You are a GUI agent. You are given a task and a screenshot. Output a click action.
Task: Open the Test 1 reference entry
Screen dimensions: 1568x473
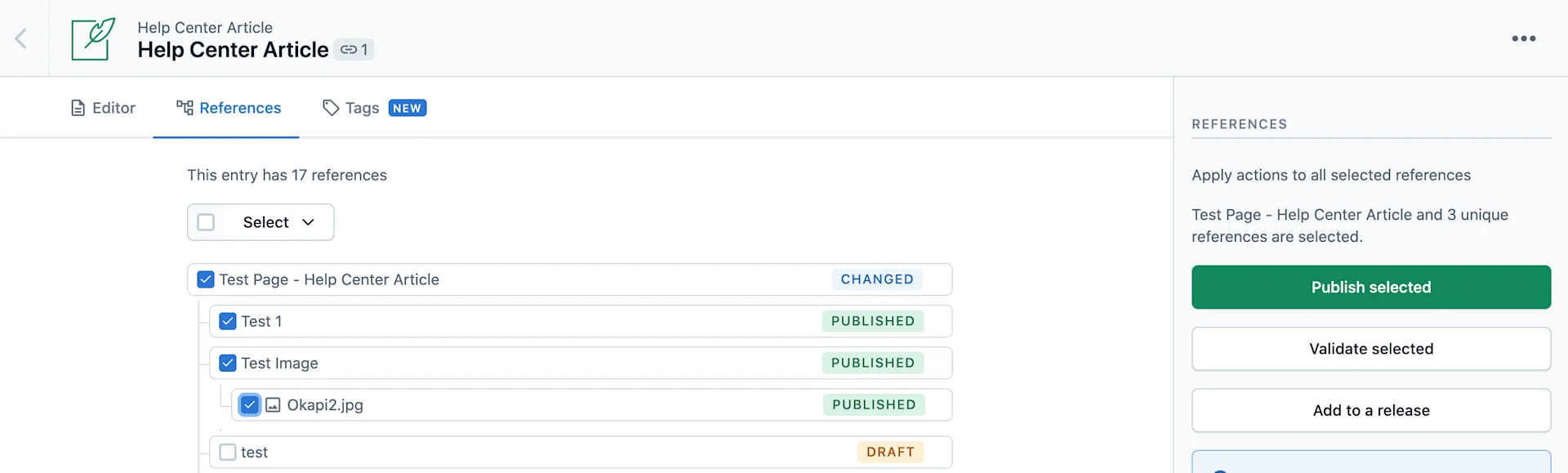pos(581,321)
